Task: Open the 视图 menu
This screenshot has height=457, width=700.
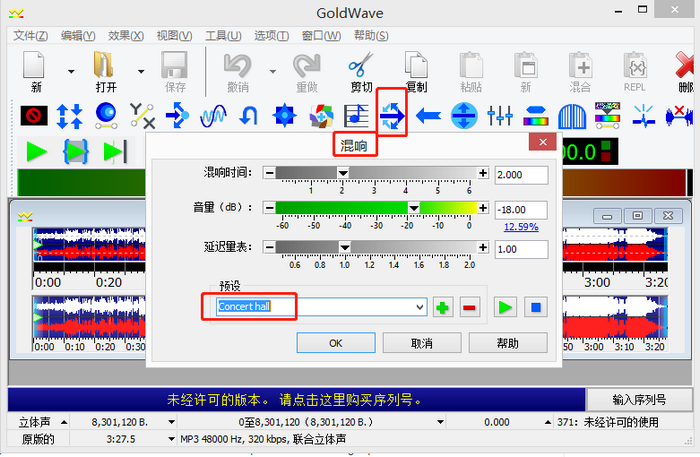Action: click(x=174, y=36)
